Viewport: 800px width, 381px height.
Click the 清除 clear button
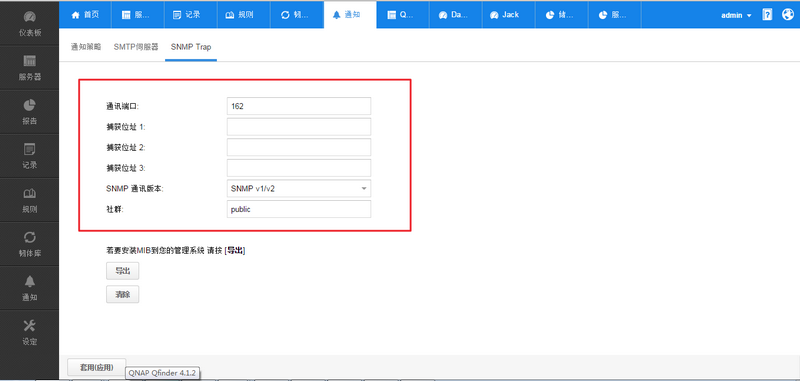122,294
